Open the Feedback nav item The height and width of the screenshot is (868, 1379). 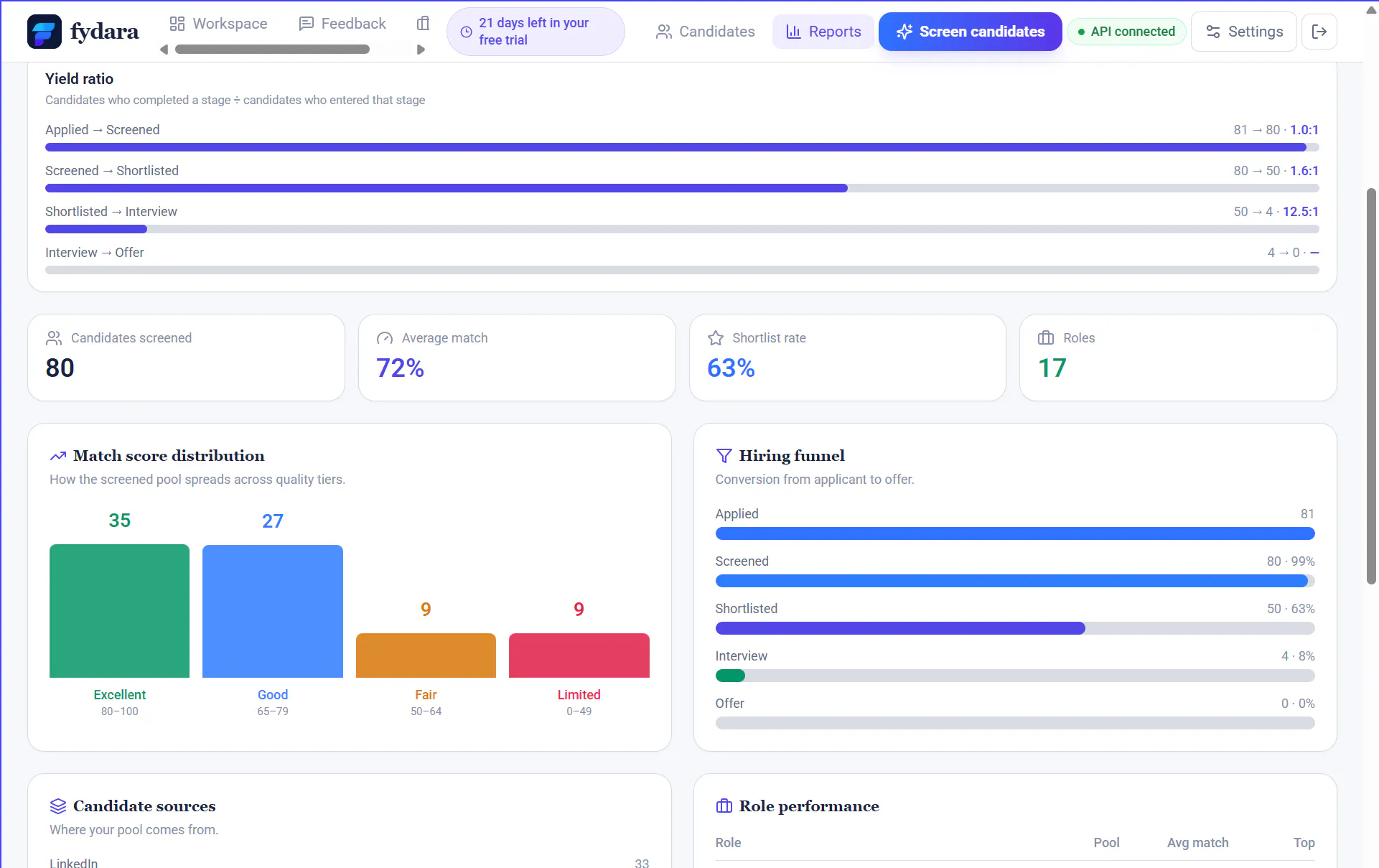(342, 24)
